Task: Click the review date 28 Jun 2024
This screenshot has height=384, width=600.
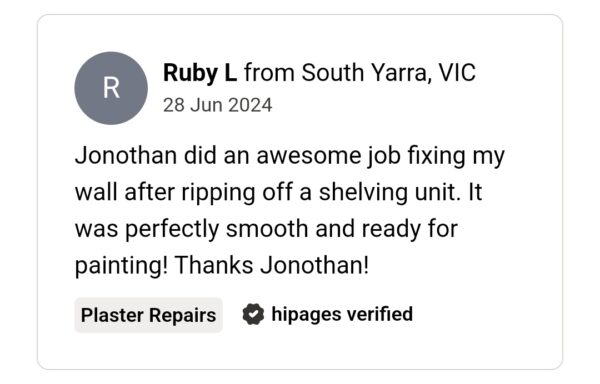Action: 217,105
